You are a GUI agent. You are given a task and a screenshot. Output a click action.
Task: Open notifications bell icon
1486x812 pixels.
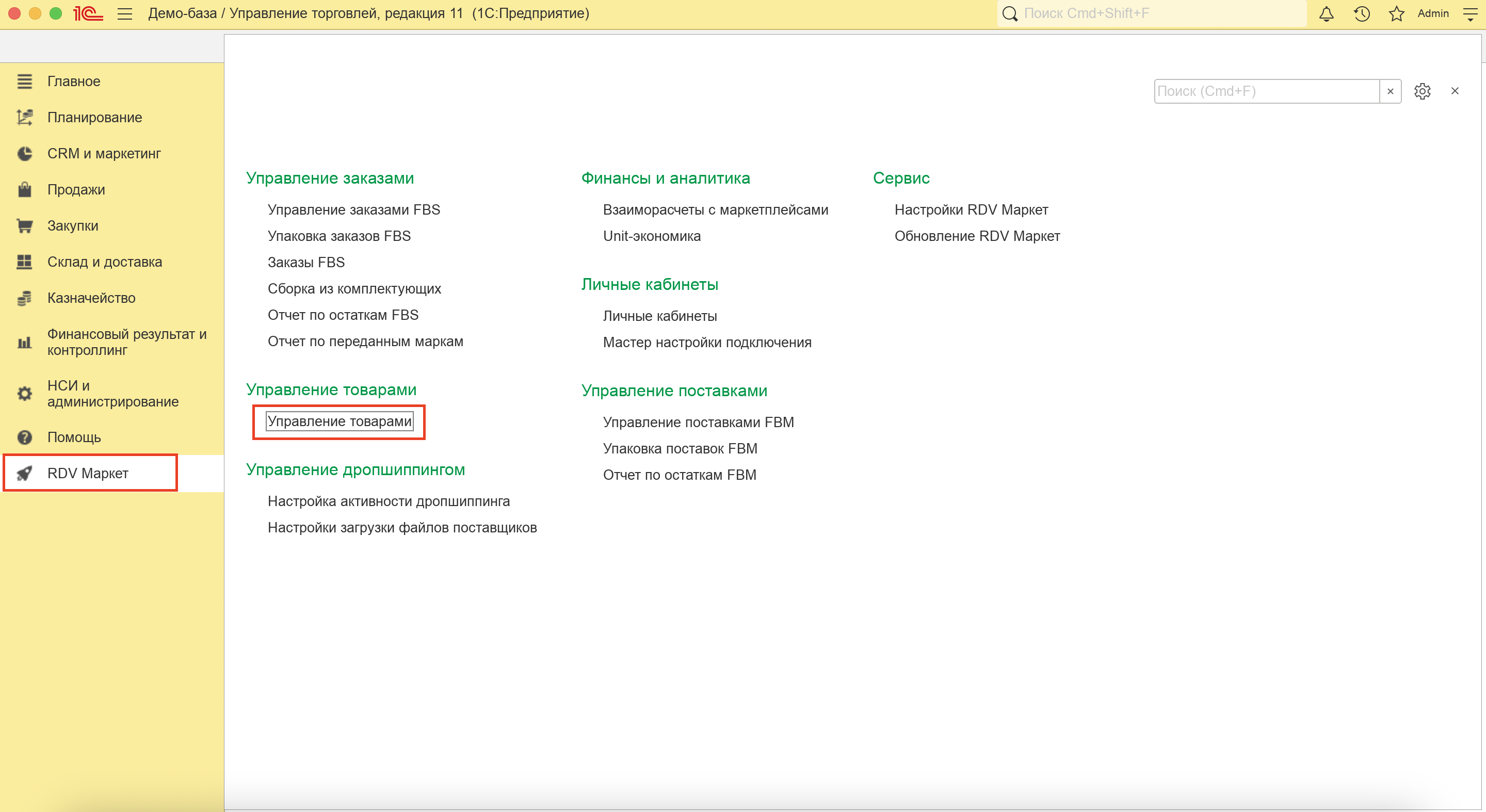click(1326, 14)
